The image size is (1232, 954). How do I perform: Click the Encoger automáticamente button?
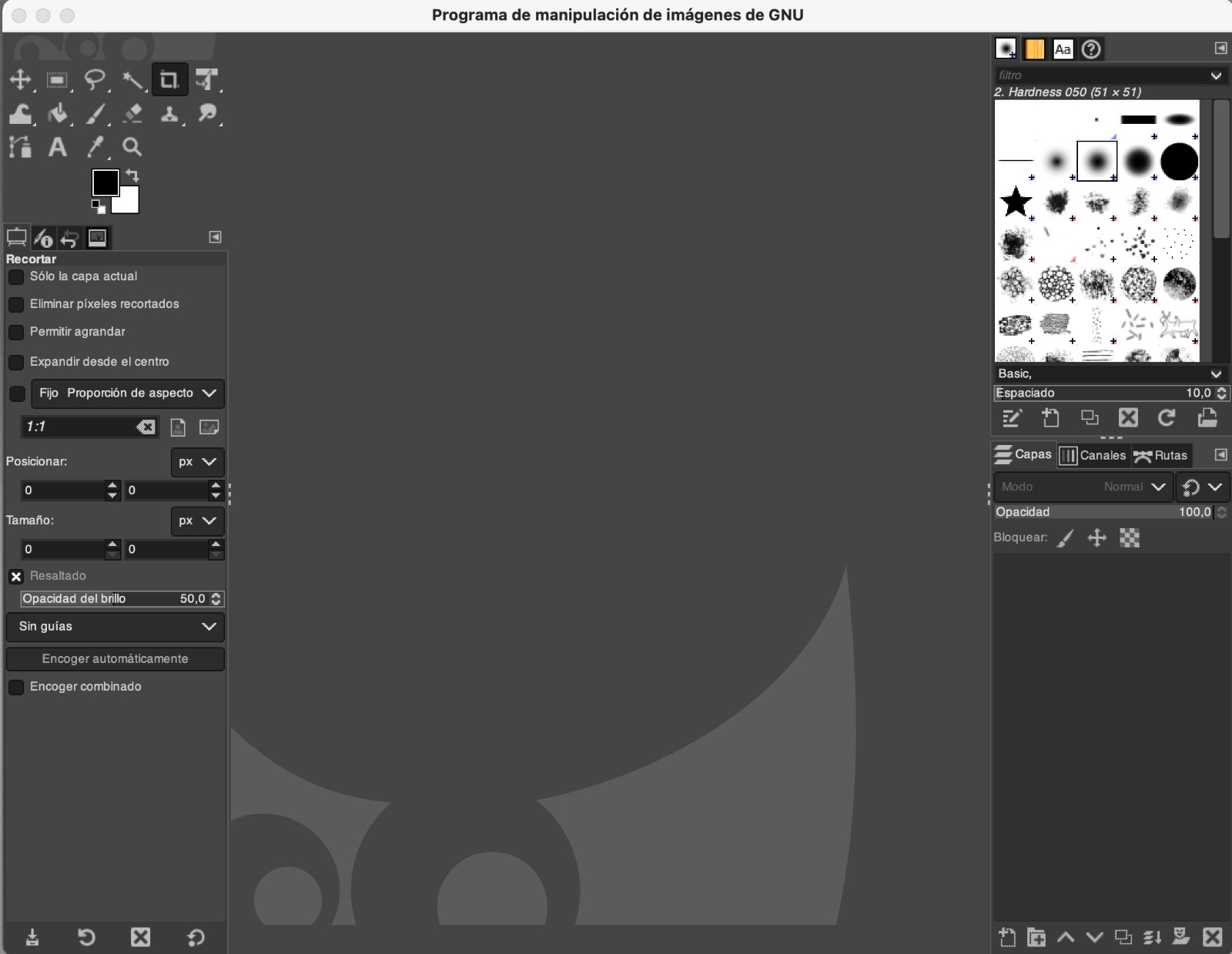tap(115, 659)
